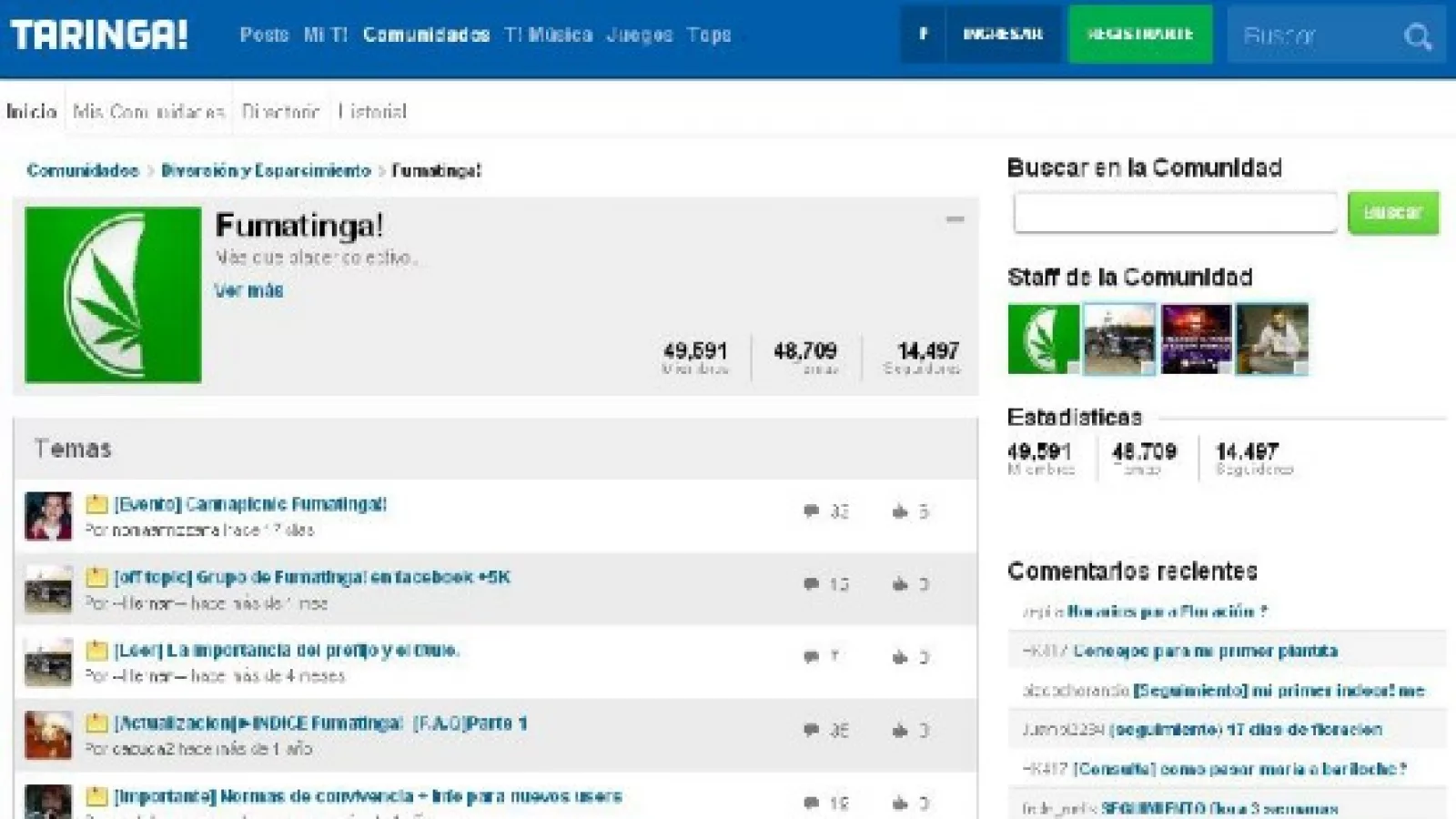Collapse the Fumatinga community header box
This screenshot has width=1456, height=819.
coord(955,219)
